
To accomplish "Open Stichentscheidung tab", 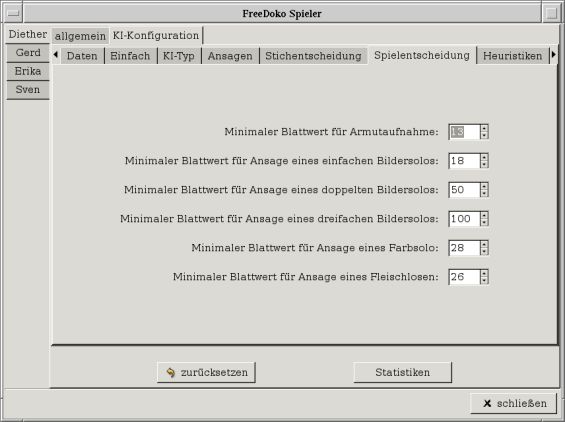I will [313, 56].
